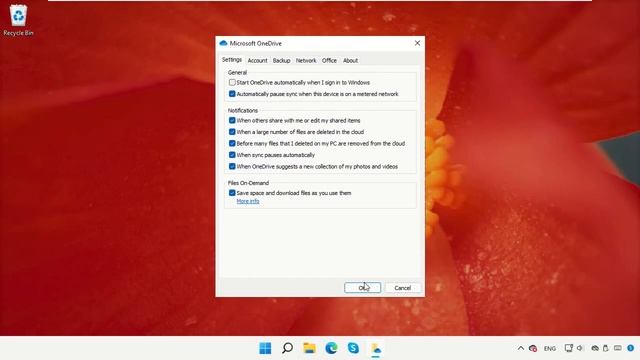
Task: Click the Files On-Demand section label
Action: click(x=248, y=183)
